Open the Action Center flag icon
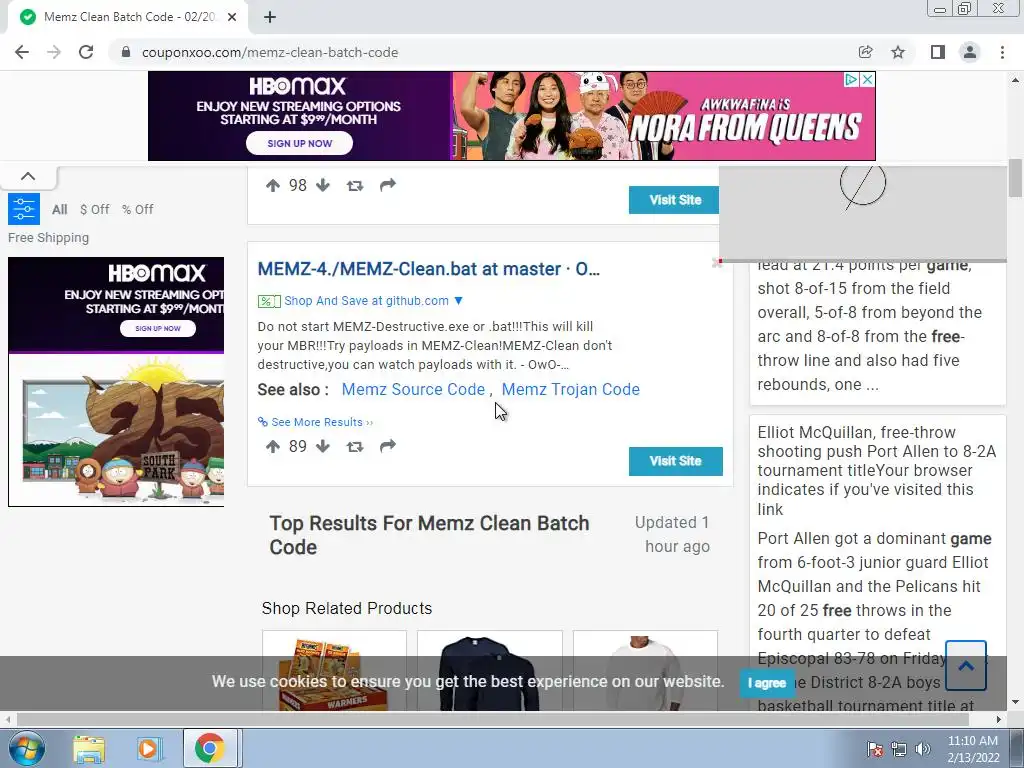This screenshot has width=1024, height=768. [875, 749]
